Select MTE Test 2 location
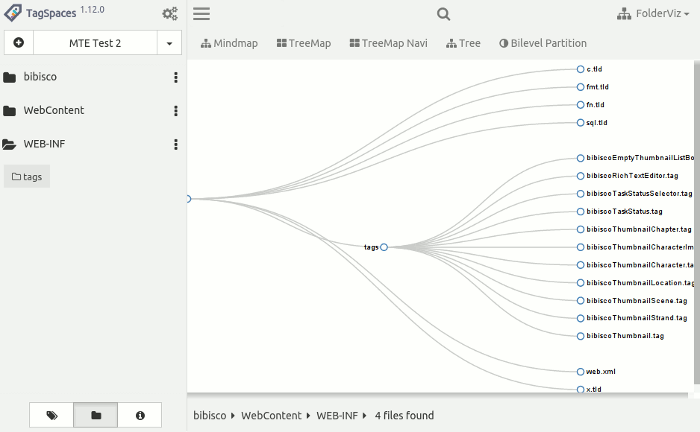Viewport: 700px width, 432px height. pyautogui.click(x=95, y=43)
